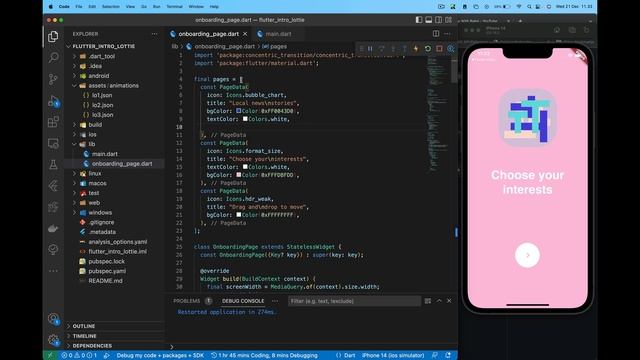Open the Manage gear menu

click(53, 340)
